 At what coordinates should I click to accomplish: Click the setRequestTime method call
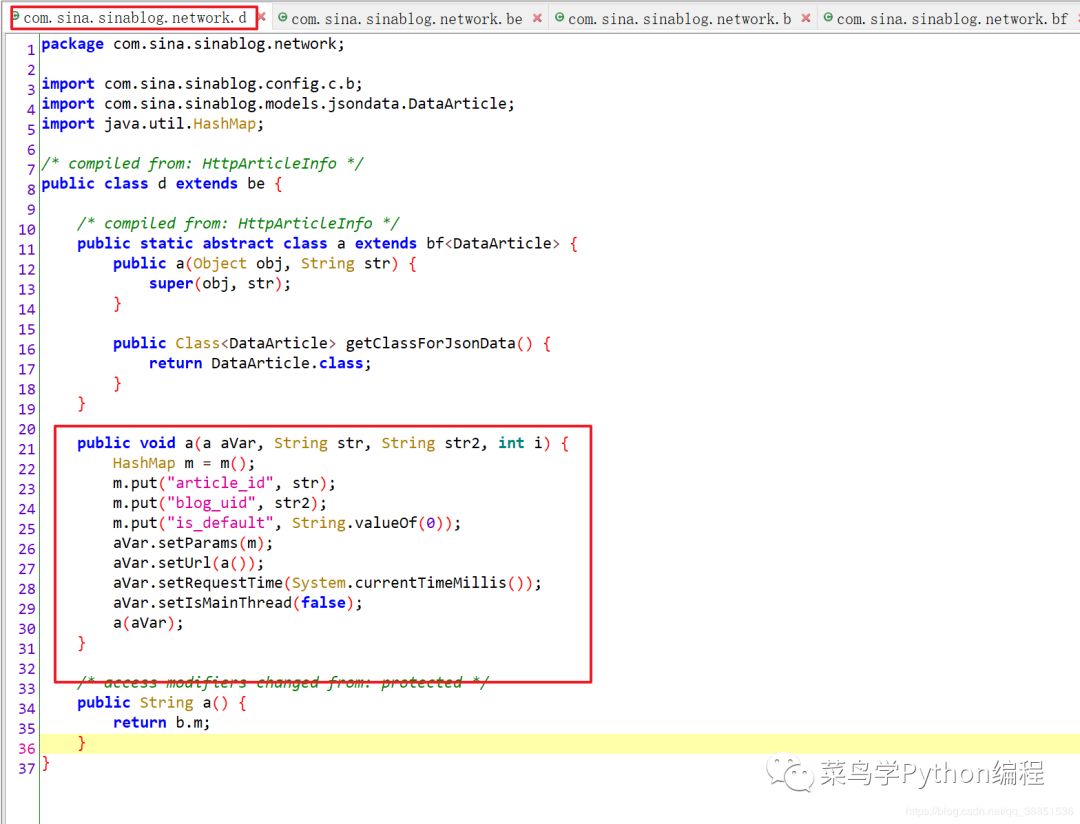click(220, 584)
